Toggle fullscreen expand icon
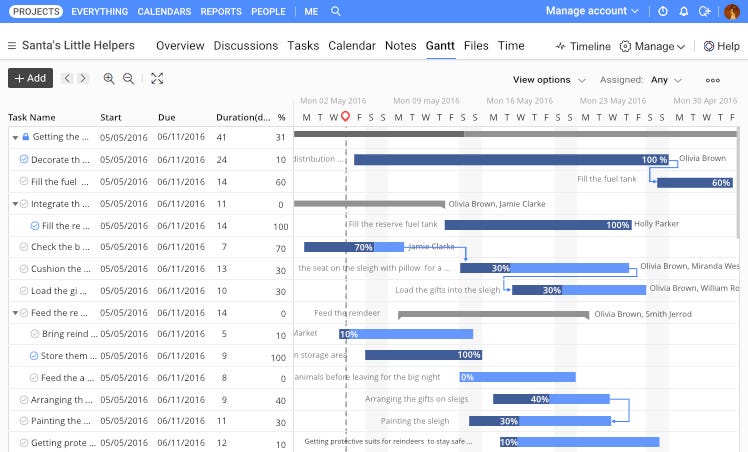The image size is (748, 452). tap(157, 79)
